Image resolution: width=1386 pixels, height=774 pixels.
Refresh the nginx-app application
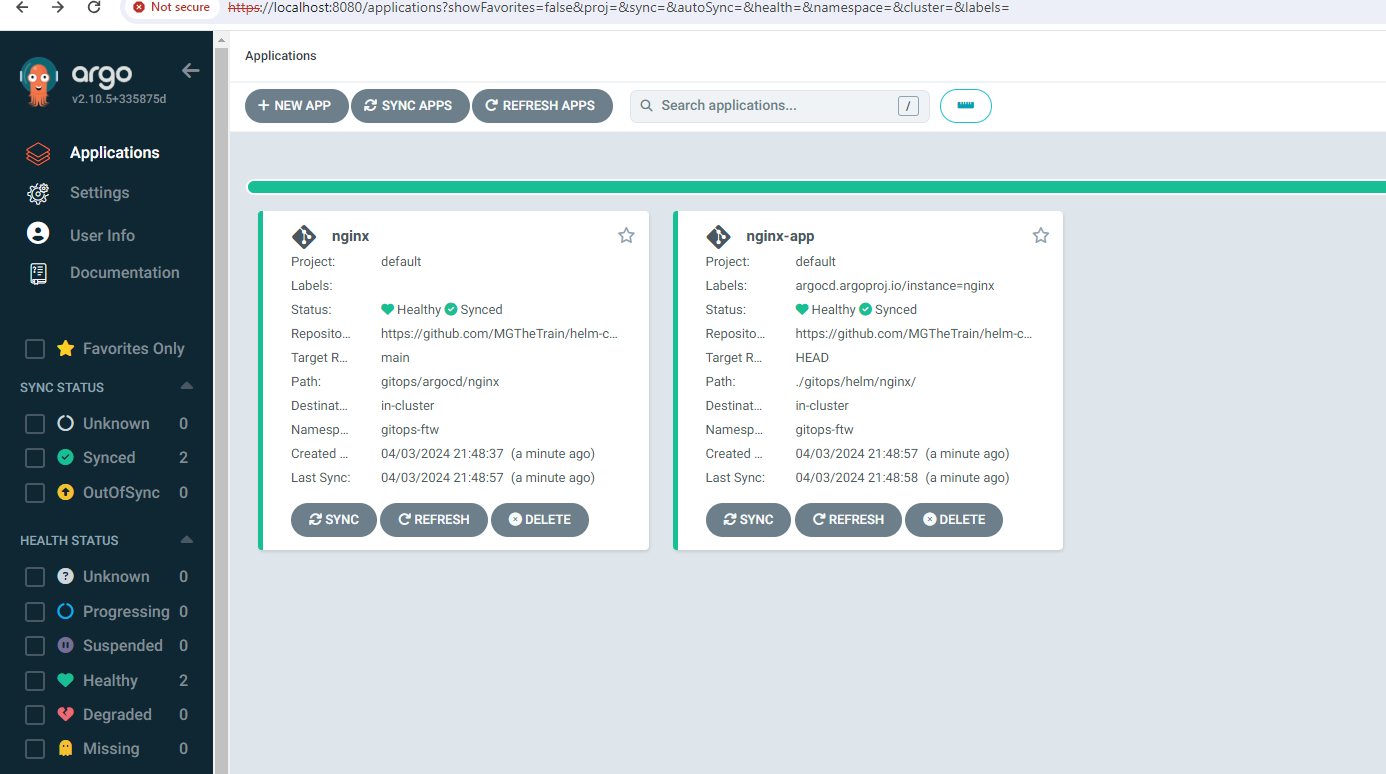click(x=848, y=520)
